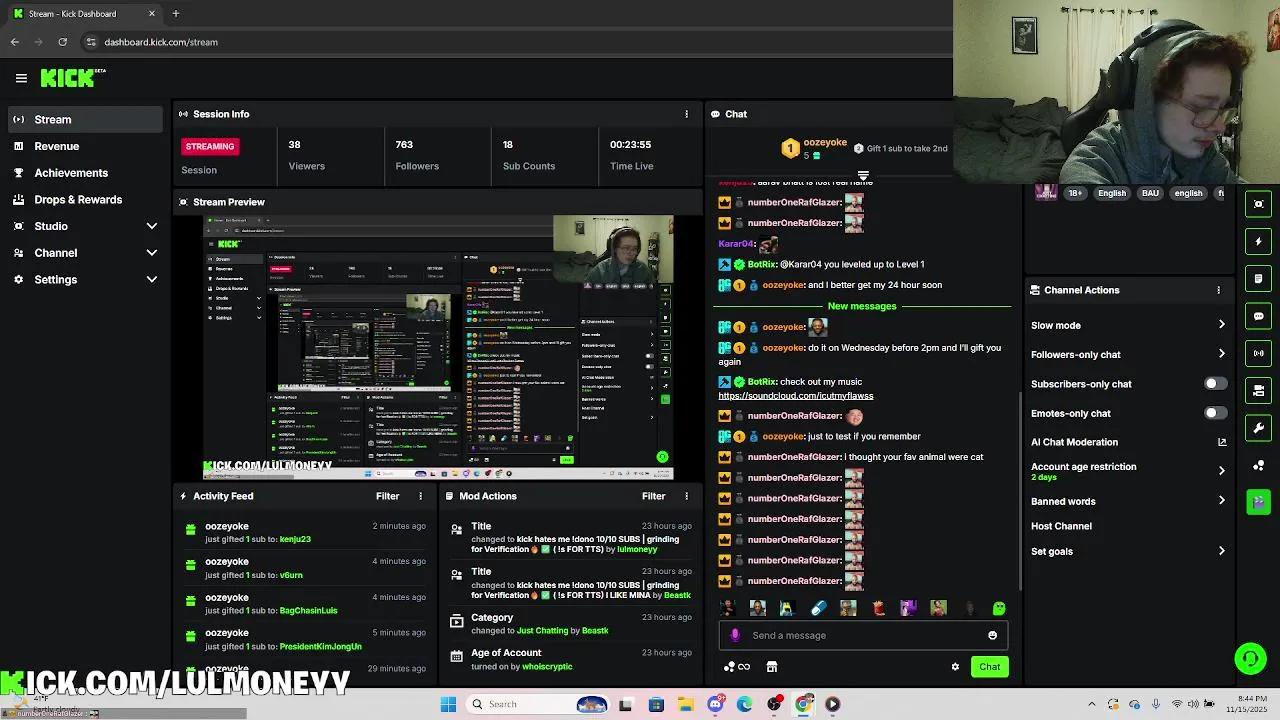The height and width of the screenshot is (720, 1280).
Task: Click the green clapperboard icon in right strip
Action: pos(1259,502)
